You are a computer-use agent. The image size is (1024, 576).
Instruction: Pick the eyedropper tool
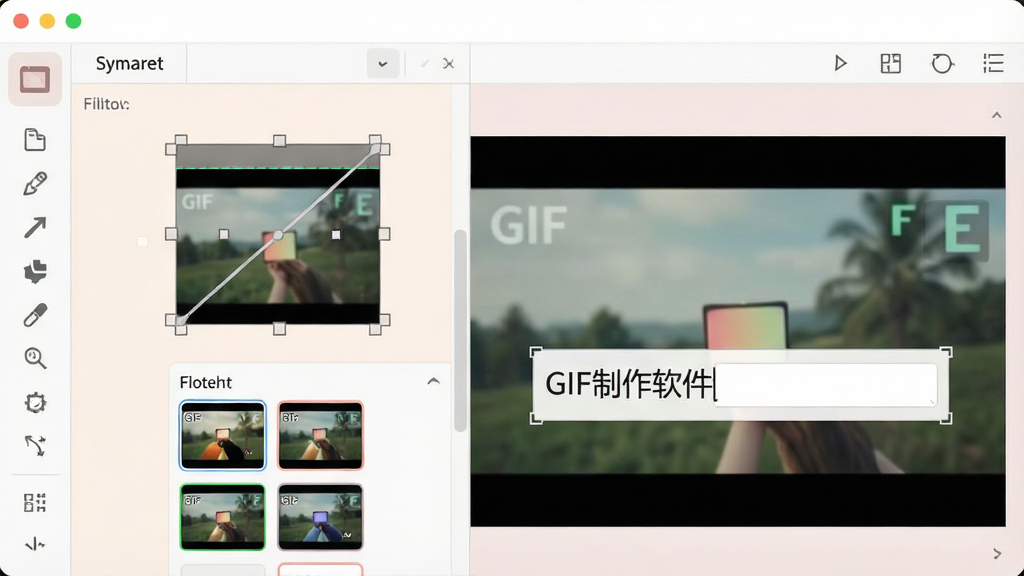pyautogui.click(x=35, y=315)
